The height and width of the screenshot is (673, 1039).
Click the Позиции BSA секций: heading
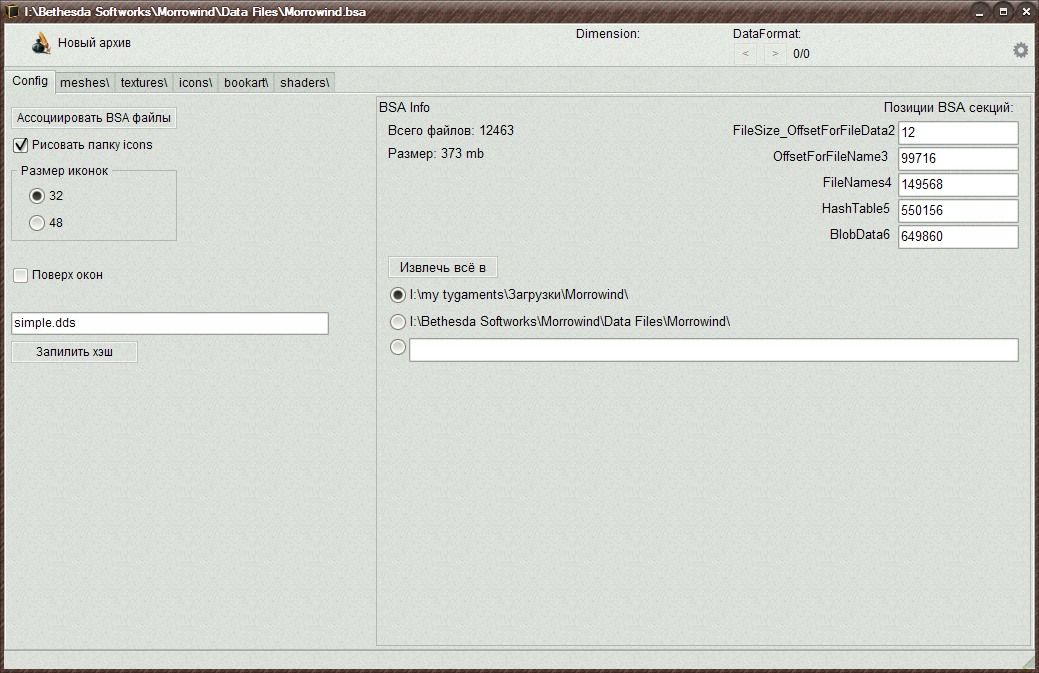(x=948, y=107)
